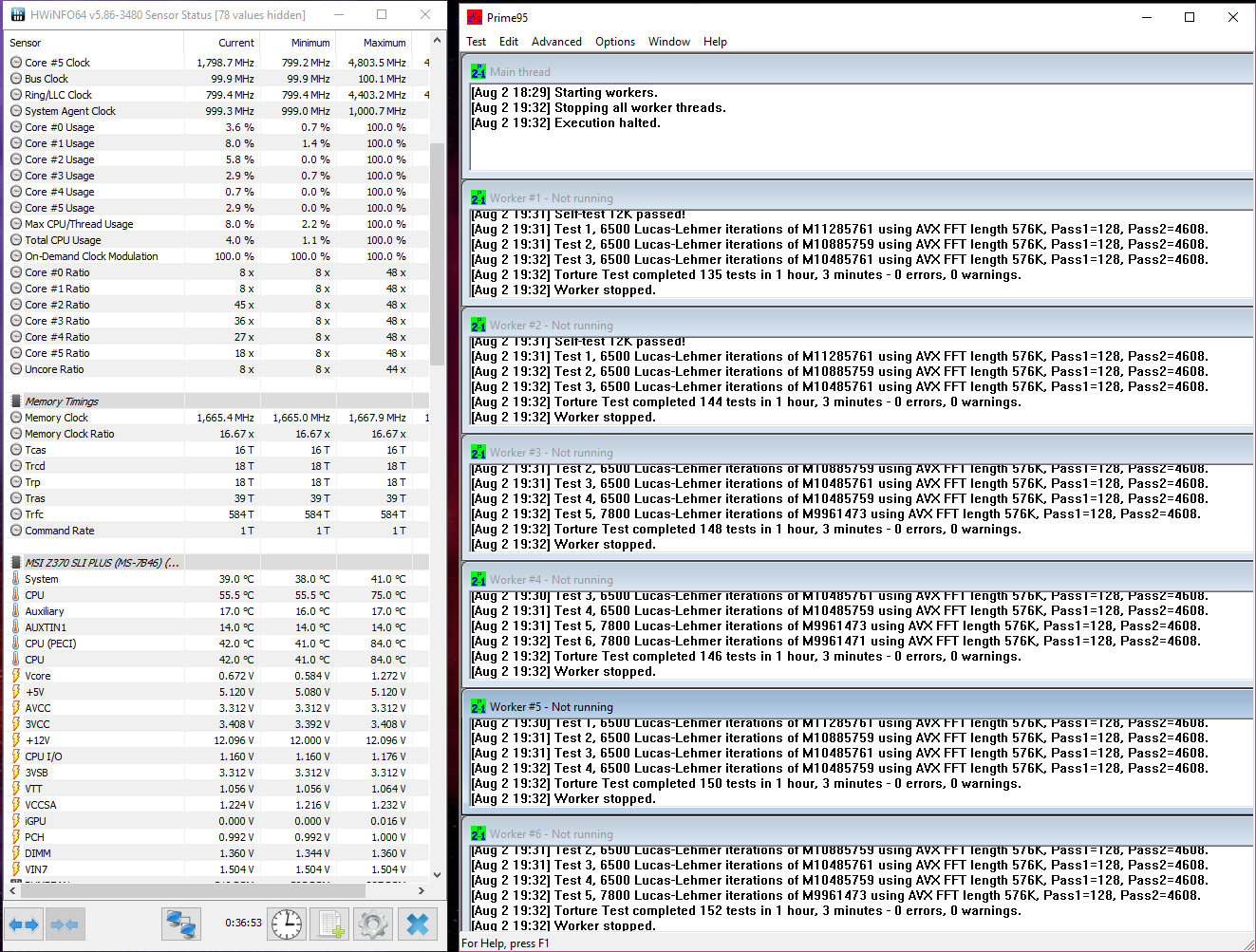Select the Max CPU/Thread Usage row
This screenshot has height=952, width=1256.
217,224
